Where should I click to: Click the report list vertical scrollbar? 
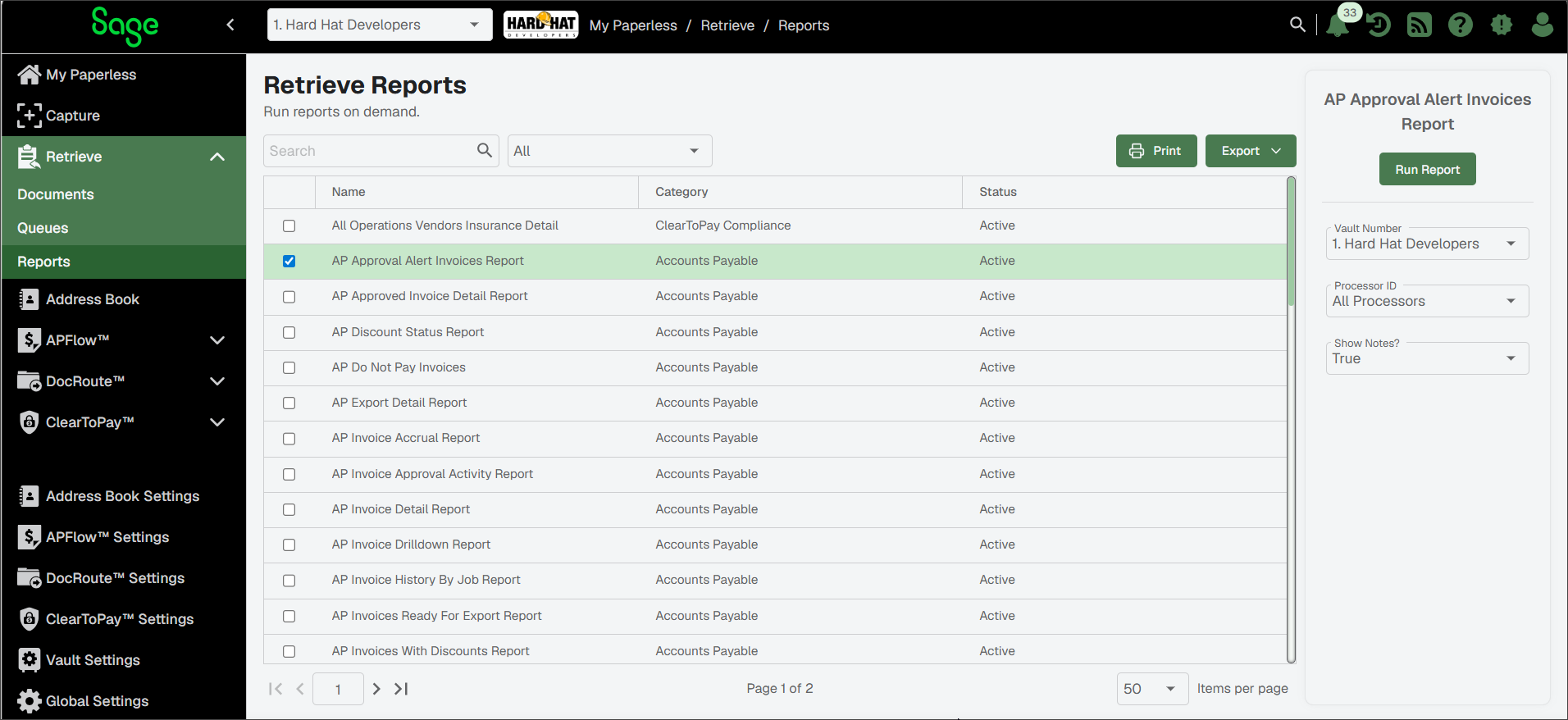[x=1292, y=243]
